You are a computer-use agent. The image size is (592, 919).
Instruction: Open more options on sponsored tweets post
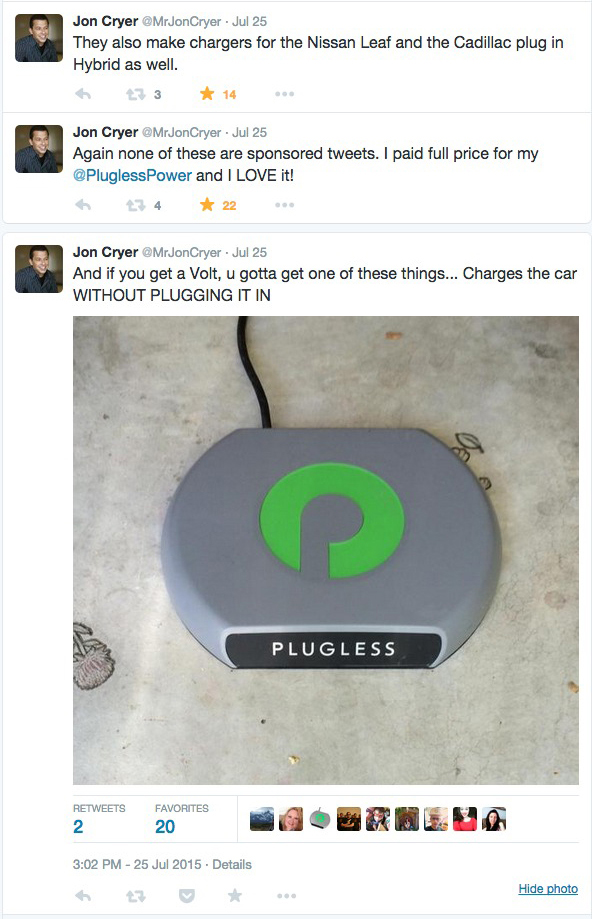(284, 205)
